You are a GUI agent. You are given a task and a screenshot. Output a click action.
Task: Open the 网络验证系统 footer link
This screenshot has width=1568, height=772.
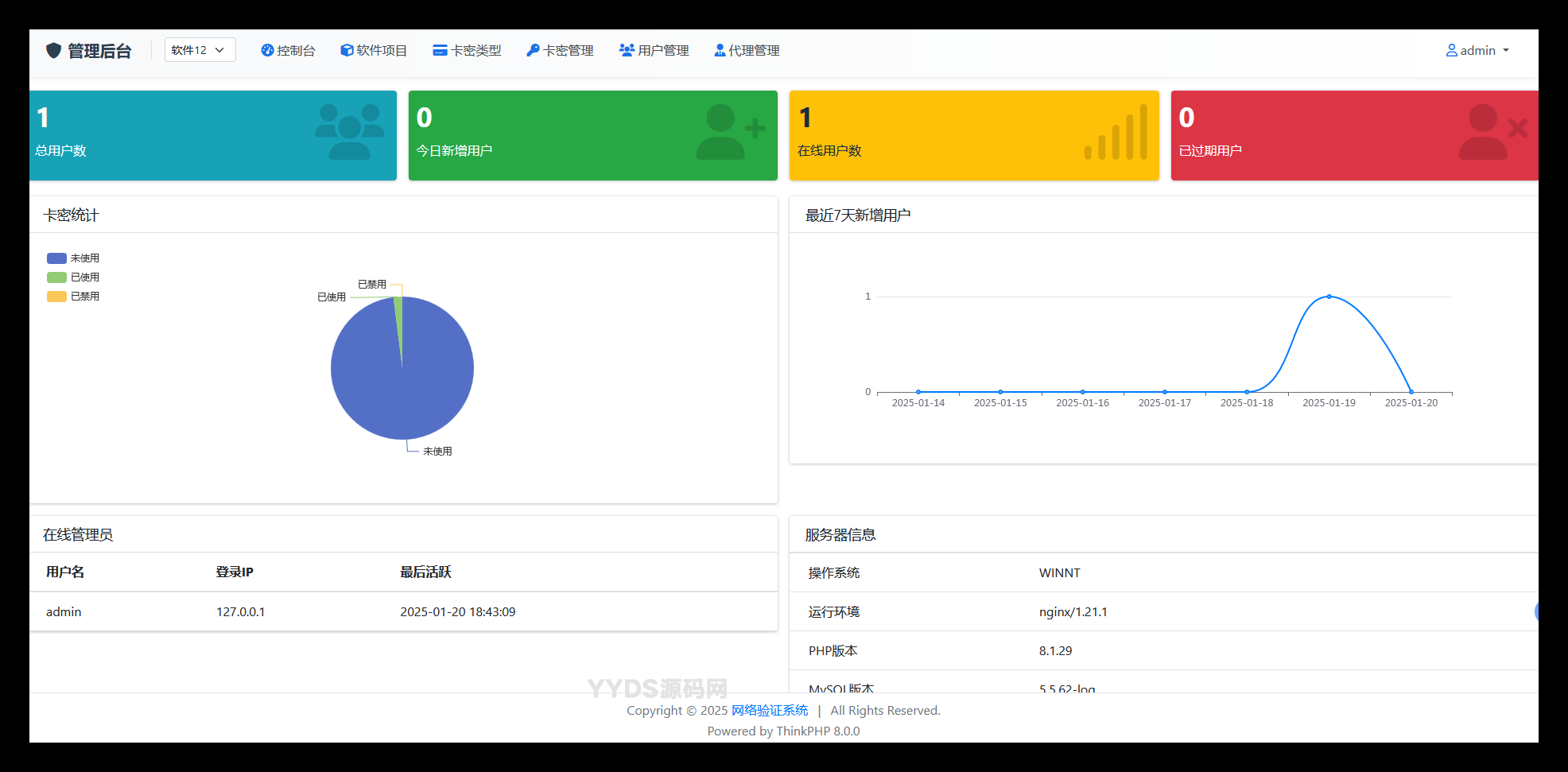click(x=769, y=711)
